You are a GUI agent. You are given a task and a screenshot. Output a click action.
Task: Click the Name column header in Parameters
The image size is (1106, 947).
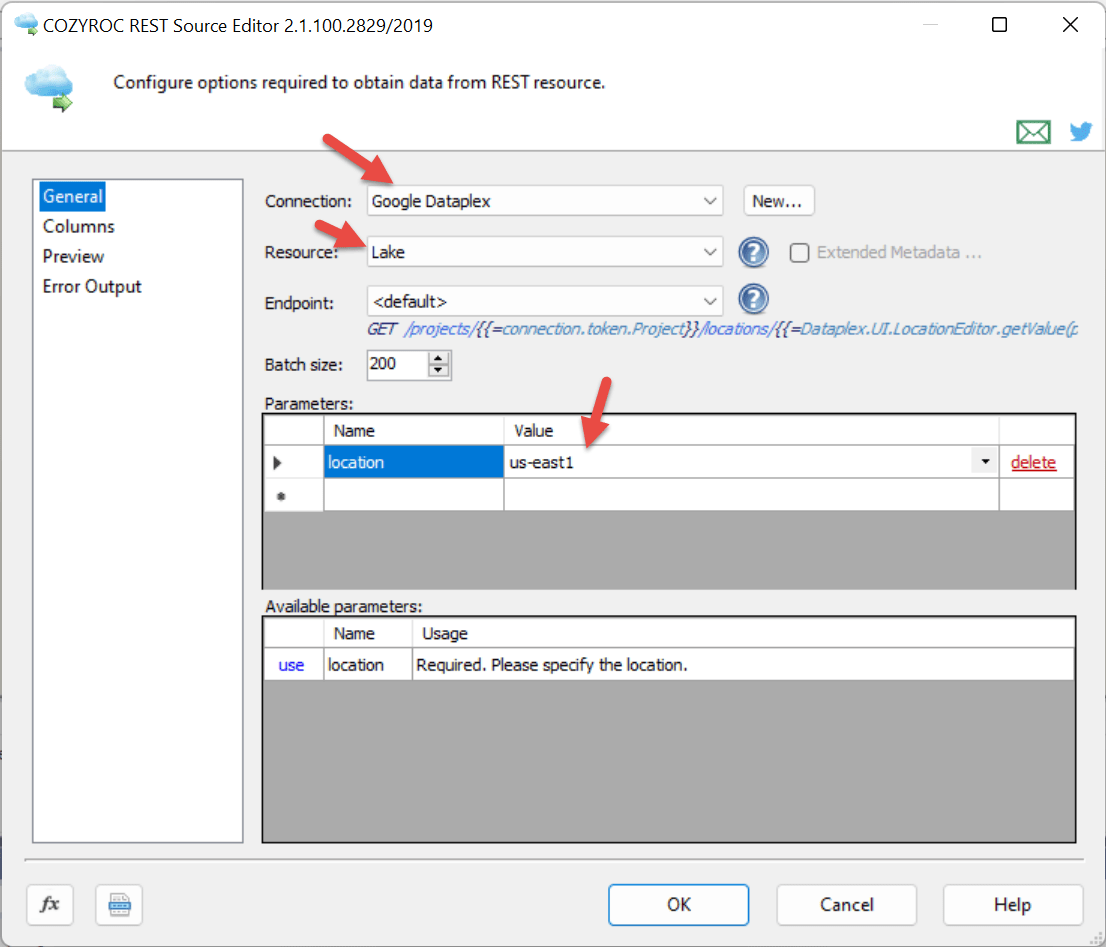(413, 431)
